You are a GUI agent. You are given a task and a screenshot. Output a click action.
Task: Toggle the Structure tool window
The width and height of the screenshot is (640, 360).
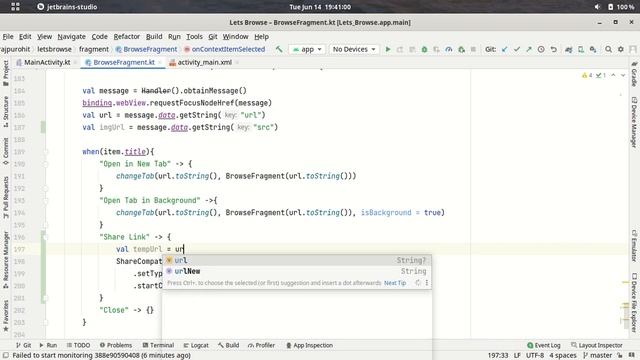[6, 111]
